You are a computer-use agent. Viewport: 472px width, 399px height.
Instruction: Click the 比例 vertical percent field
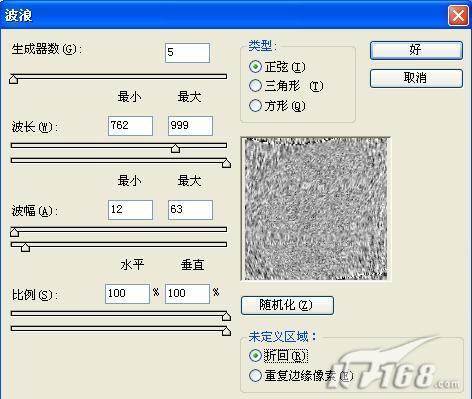[x=187, y=294]
